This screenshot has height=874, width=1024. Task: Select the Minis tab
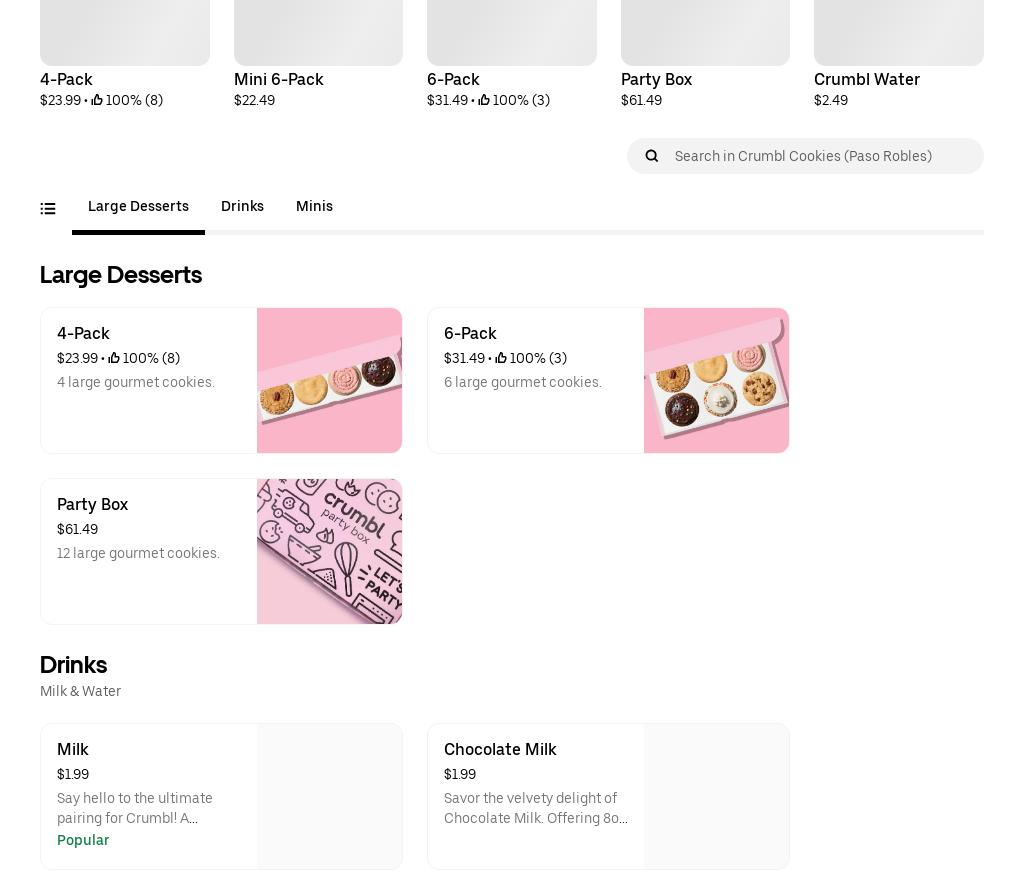point(314,207)
